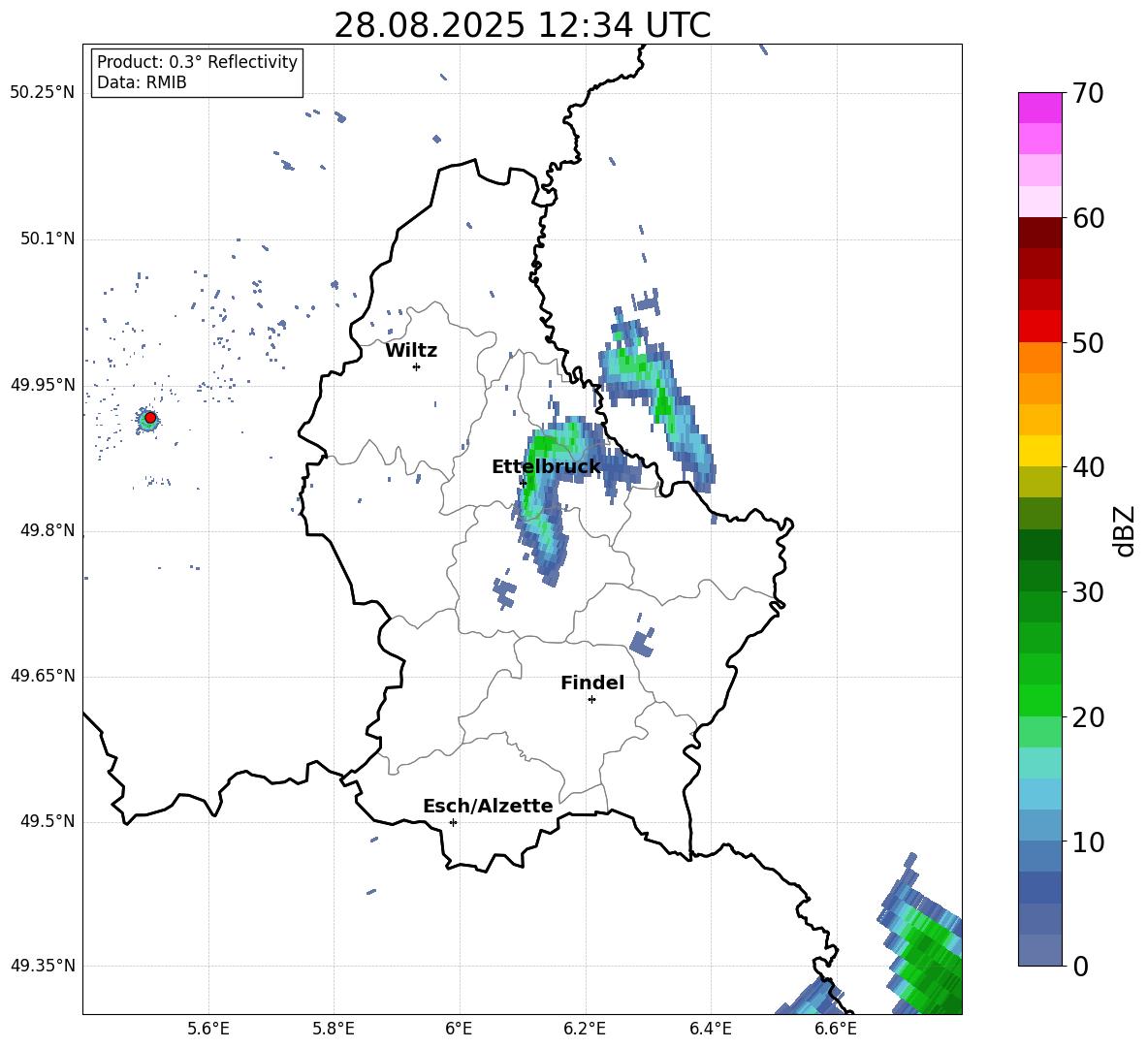Click the Findel city label
This screenshot has width=1148, height=1048.
[x=592, y=683]
